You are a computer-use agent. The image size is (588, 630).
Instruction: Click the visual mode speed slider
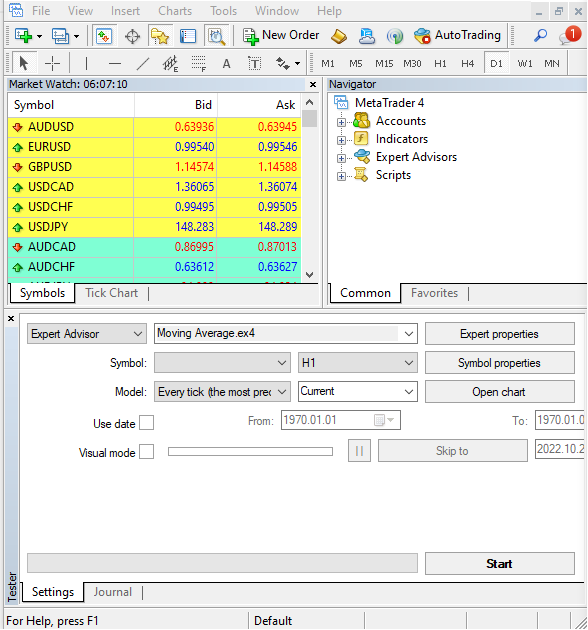pos(250,452)
